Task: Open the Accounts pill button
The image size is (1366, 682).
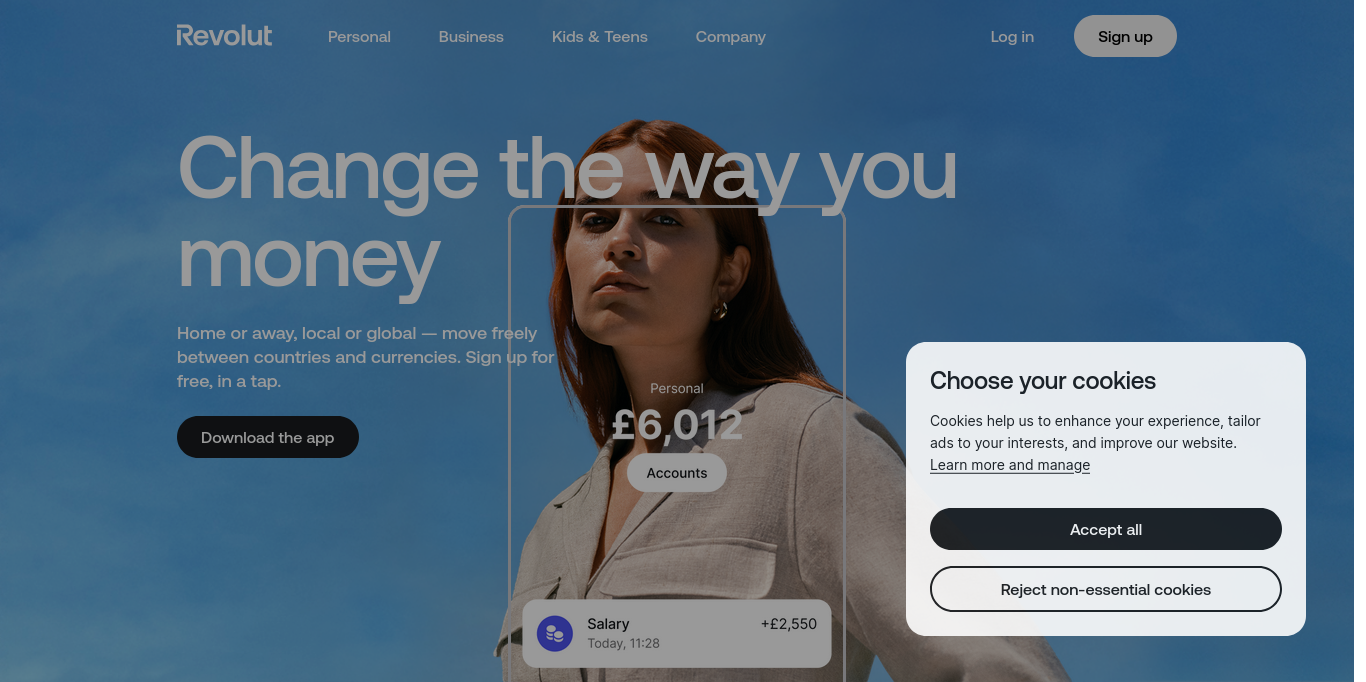Action: coord(677,473)
